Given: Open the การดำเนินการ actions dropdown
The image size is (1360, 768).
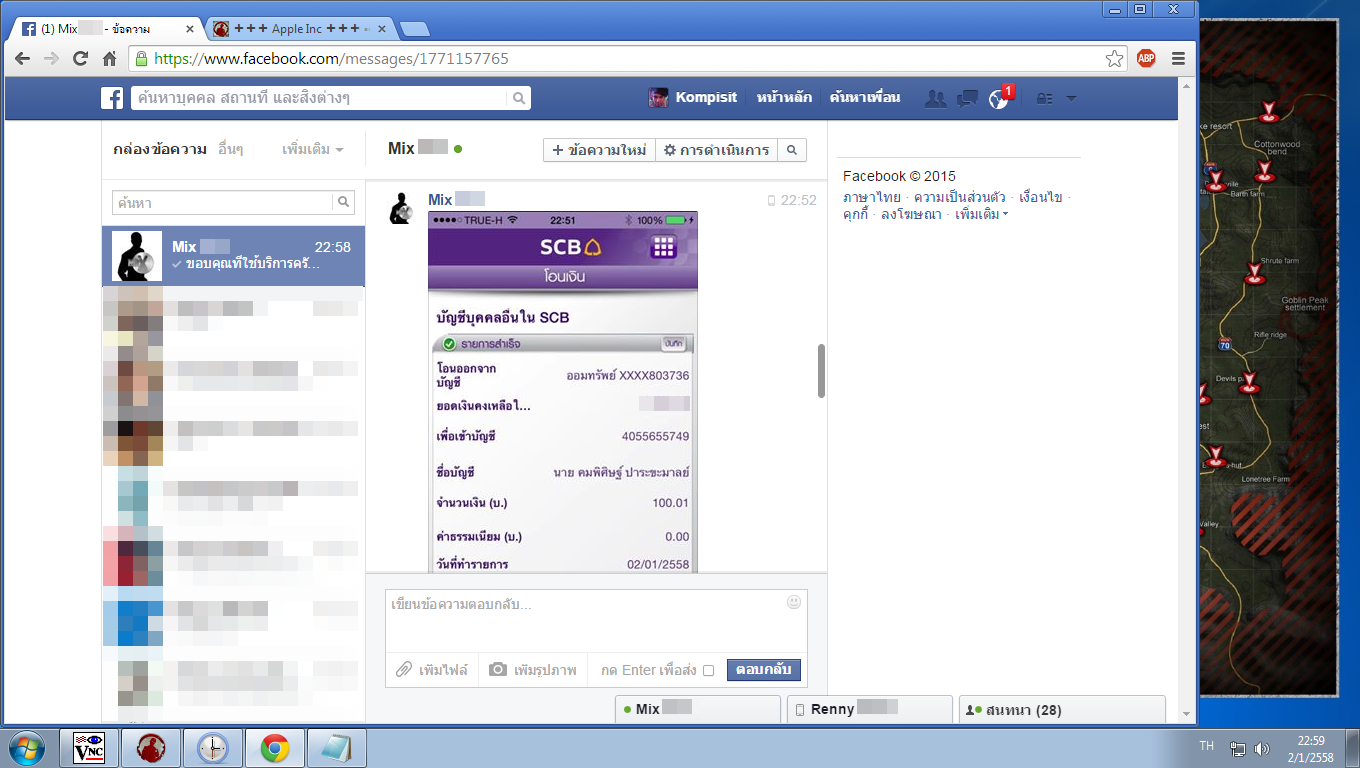Looking at the screenshot, I should click(716, 150).
